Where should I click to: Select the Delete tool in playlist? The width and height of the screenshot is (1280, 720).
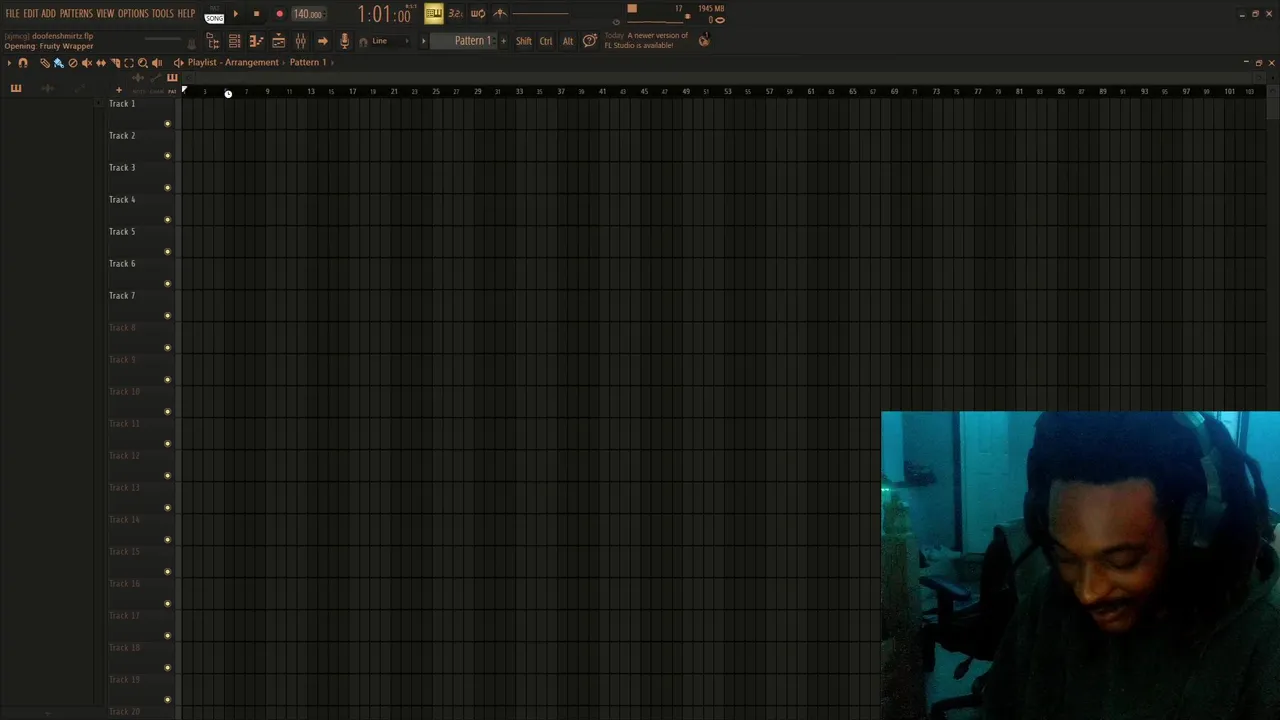[x=73, y=63]
